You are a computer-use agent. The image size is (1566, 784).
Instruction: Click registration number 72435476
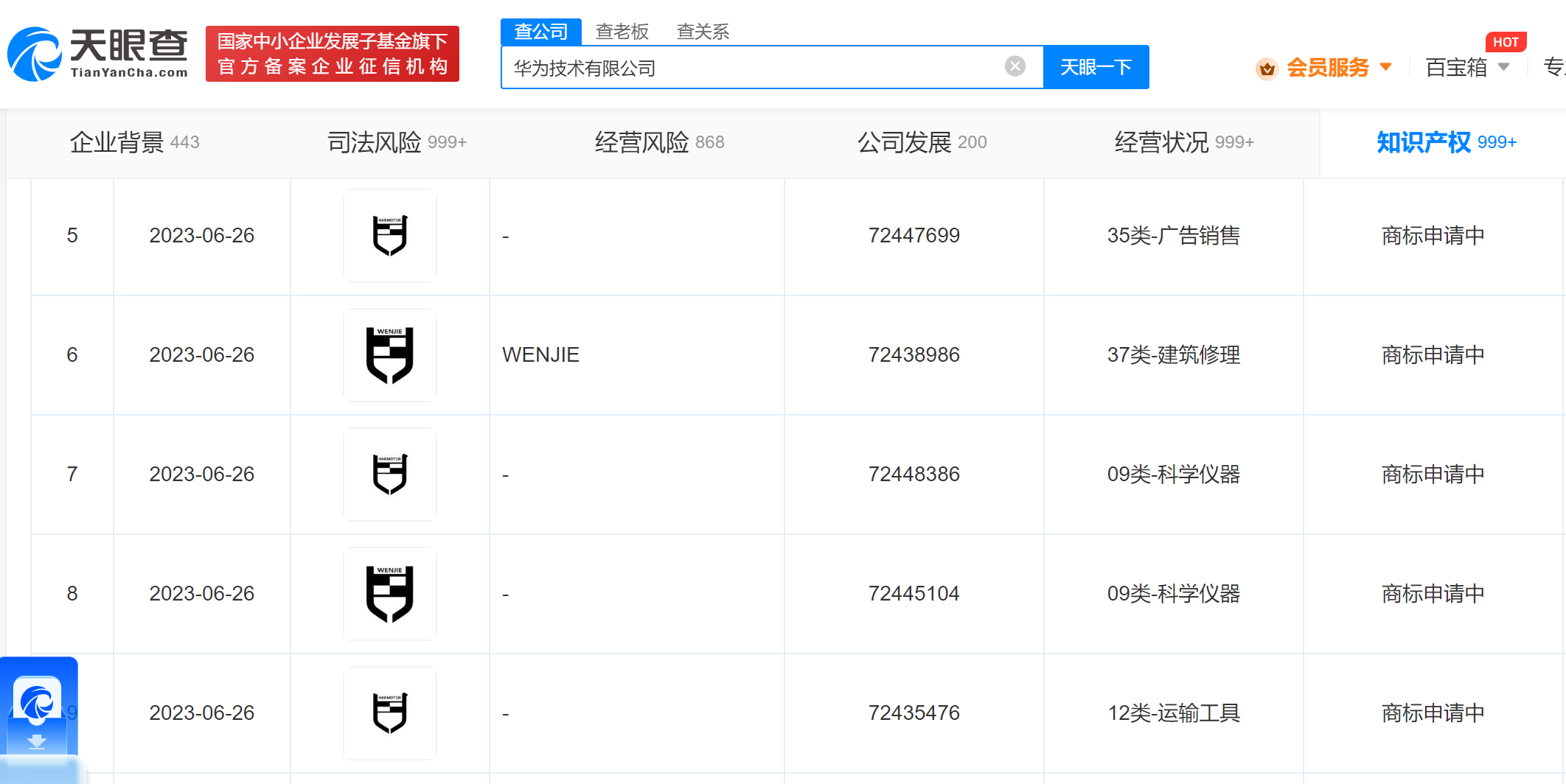(x=914, y=713)
